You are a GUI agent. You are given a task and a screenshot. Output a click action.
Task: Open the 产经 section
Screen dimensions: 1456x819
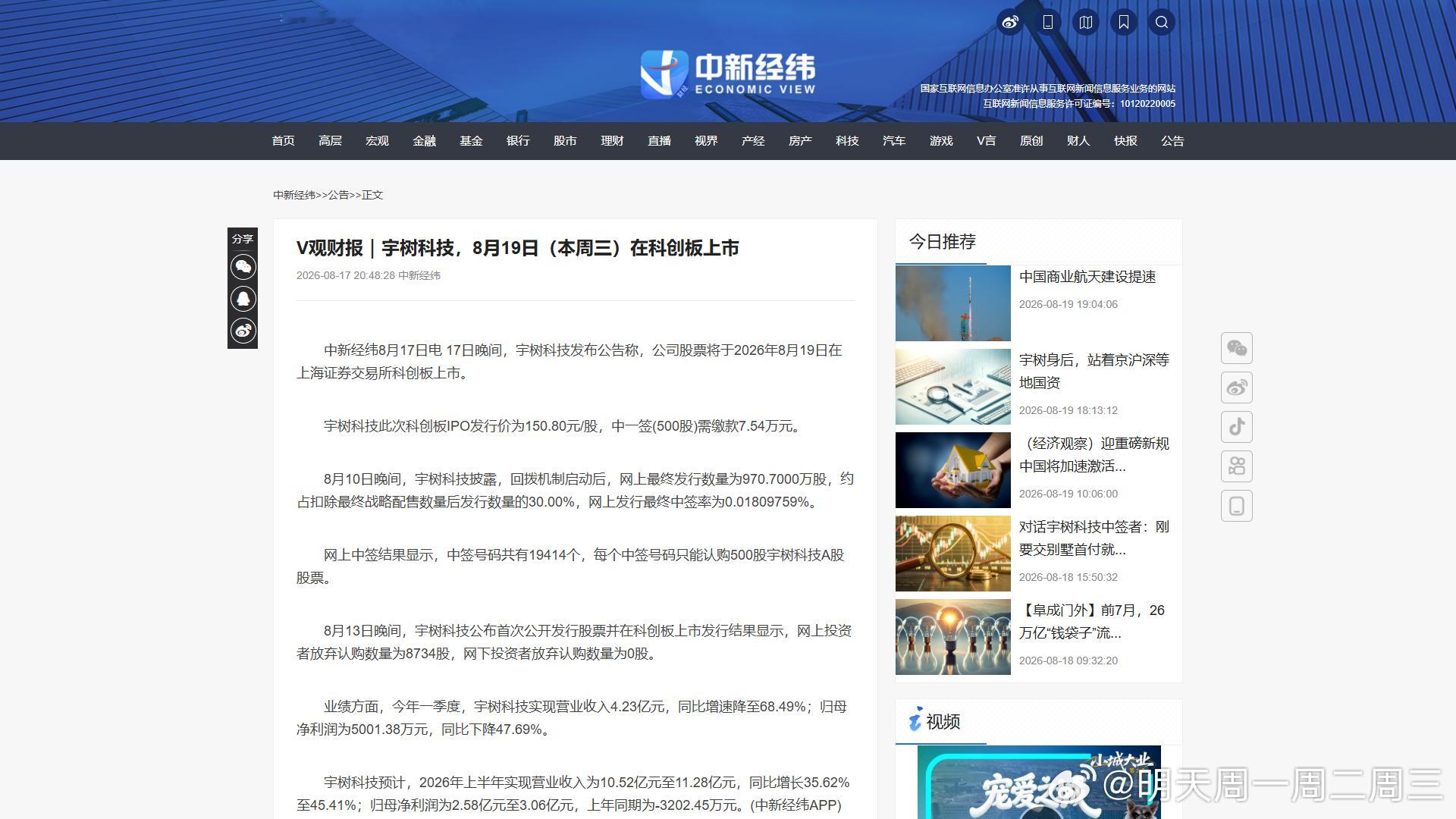(x=754, y=141)
